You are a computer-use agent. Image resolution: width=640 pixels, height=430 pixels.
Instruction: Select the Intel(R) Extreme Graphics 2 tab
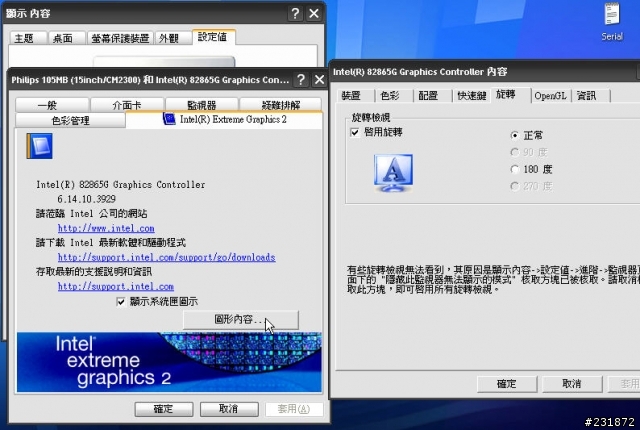224,120
